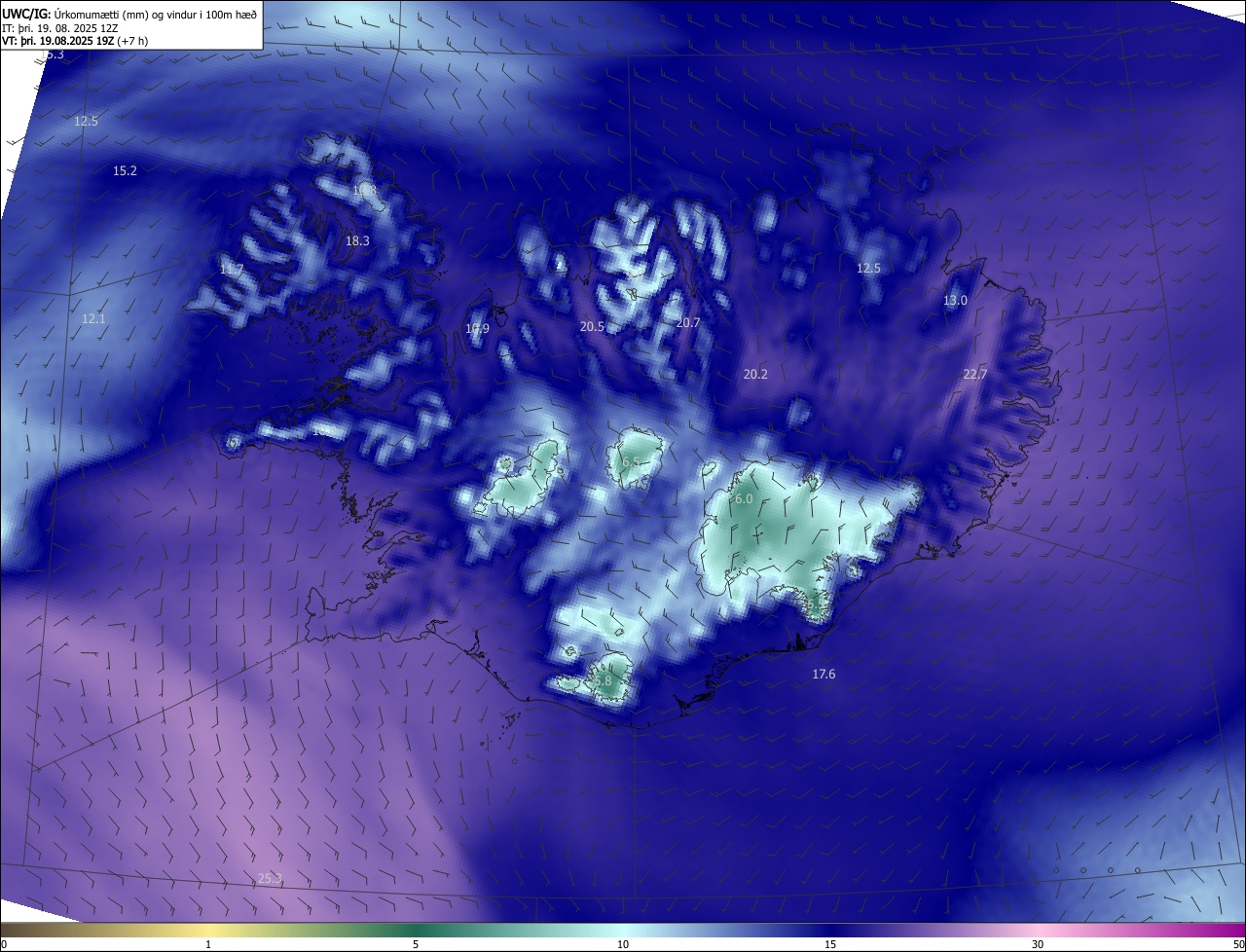This screenshot has width=1246, height=952.
Task: Click the 20.7 value label
Action: point(688,322)
